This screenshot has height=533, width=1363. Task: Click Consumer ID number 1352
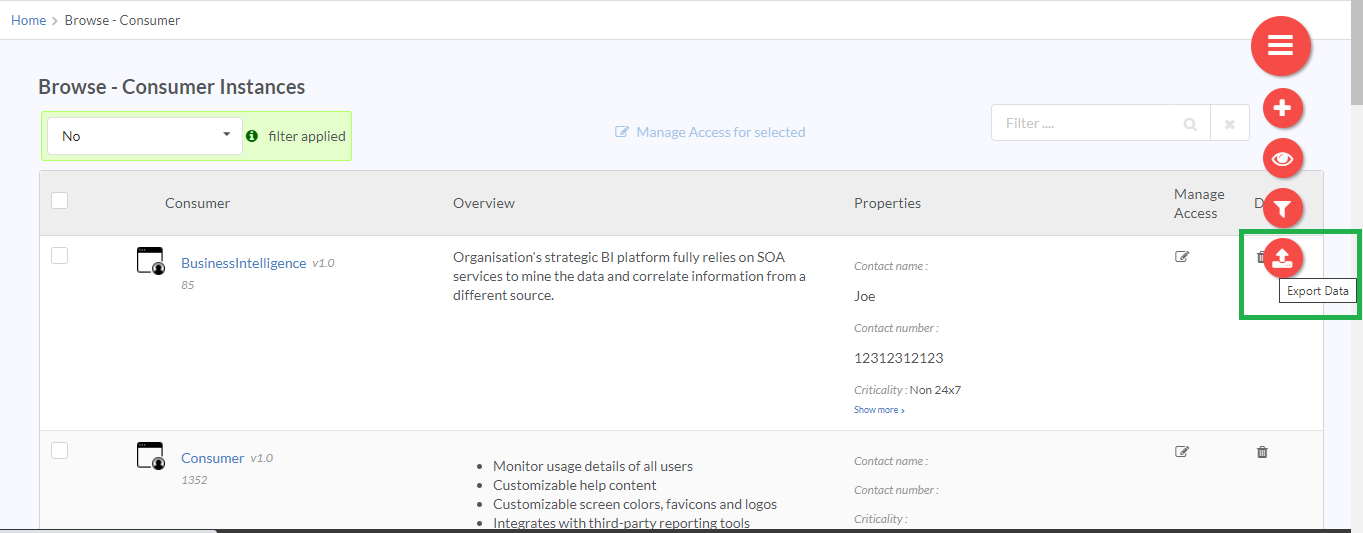click(194, 480)
